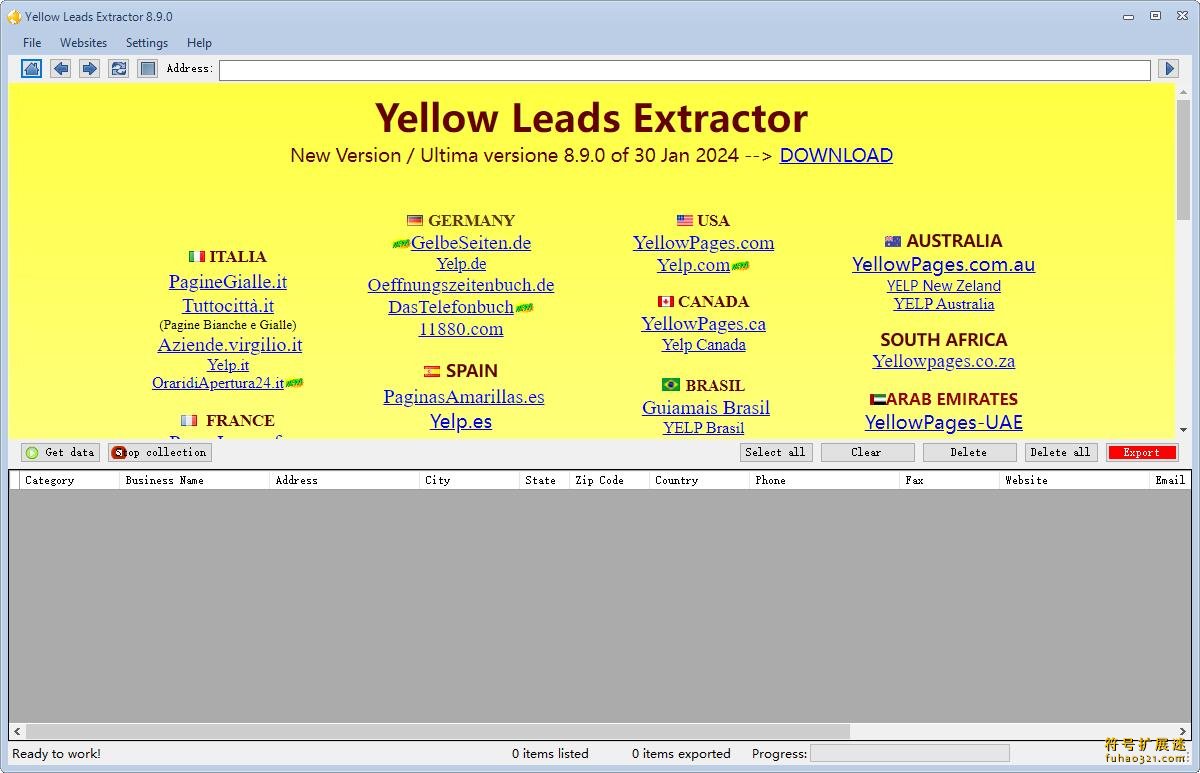Viewport: 1200px width, 773px height.
Task: Click the Stop collection button
Action: 160,452
